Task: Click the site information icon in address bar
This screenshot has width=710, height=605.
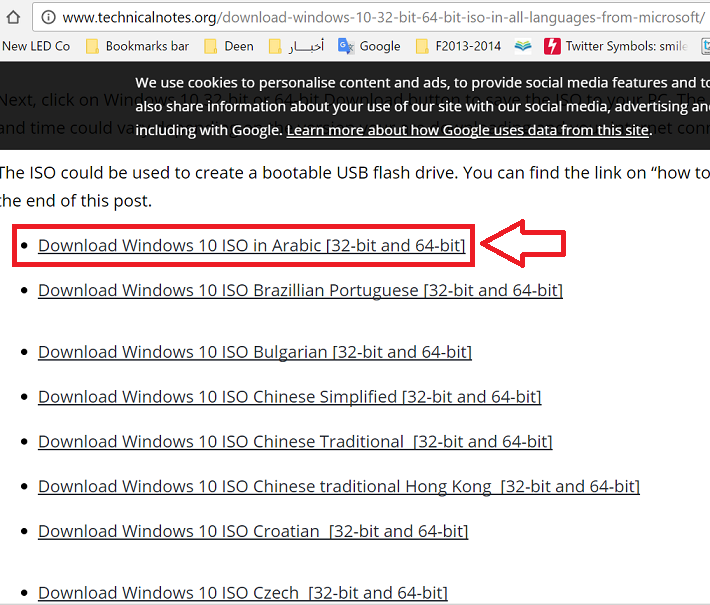Action: point(47,18)
